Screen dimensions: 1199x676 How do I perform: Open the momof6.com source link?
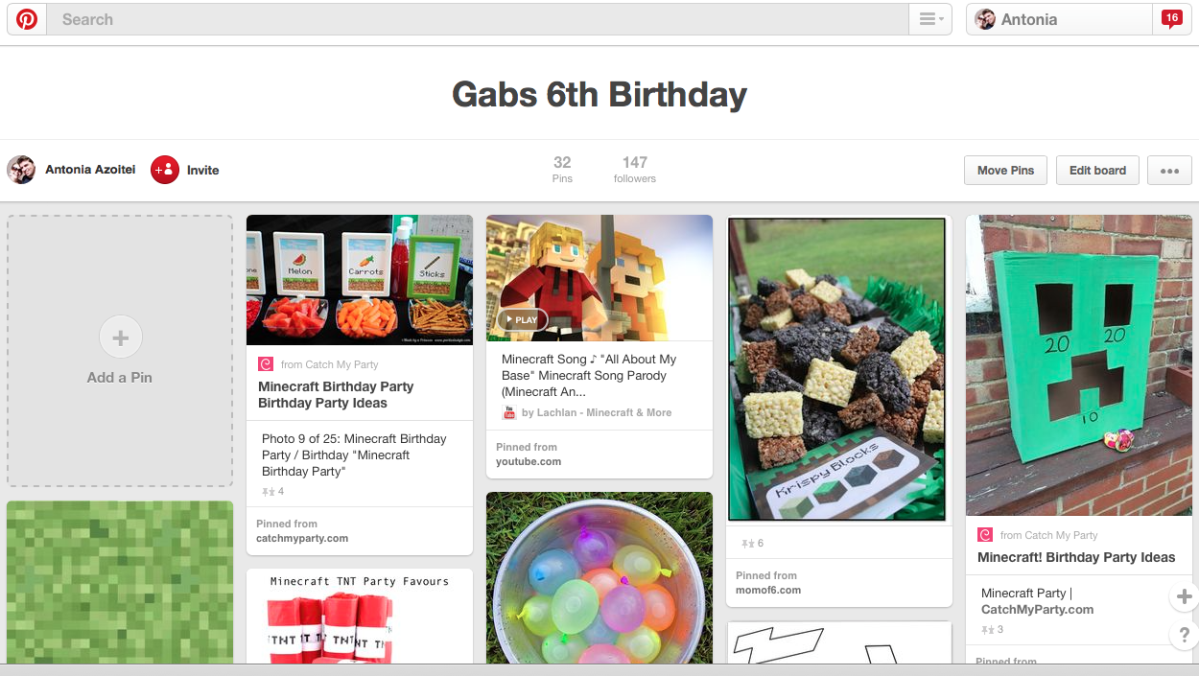tap(768, 590)
